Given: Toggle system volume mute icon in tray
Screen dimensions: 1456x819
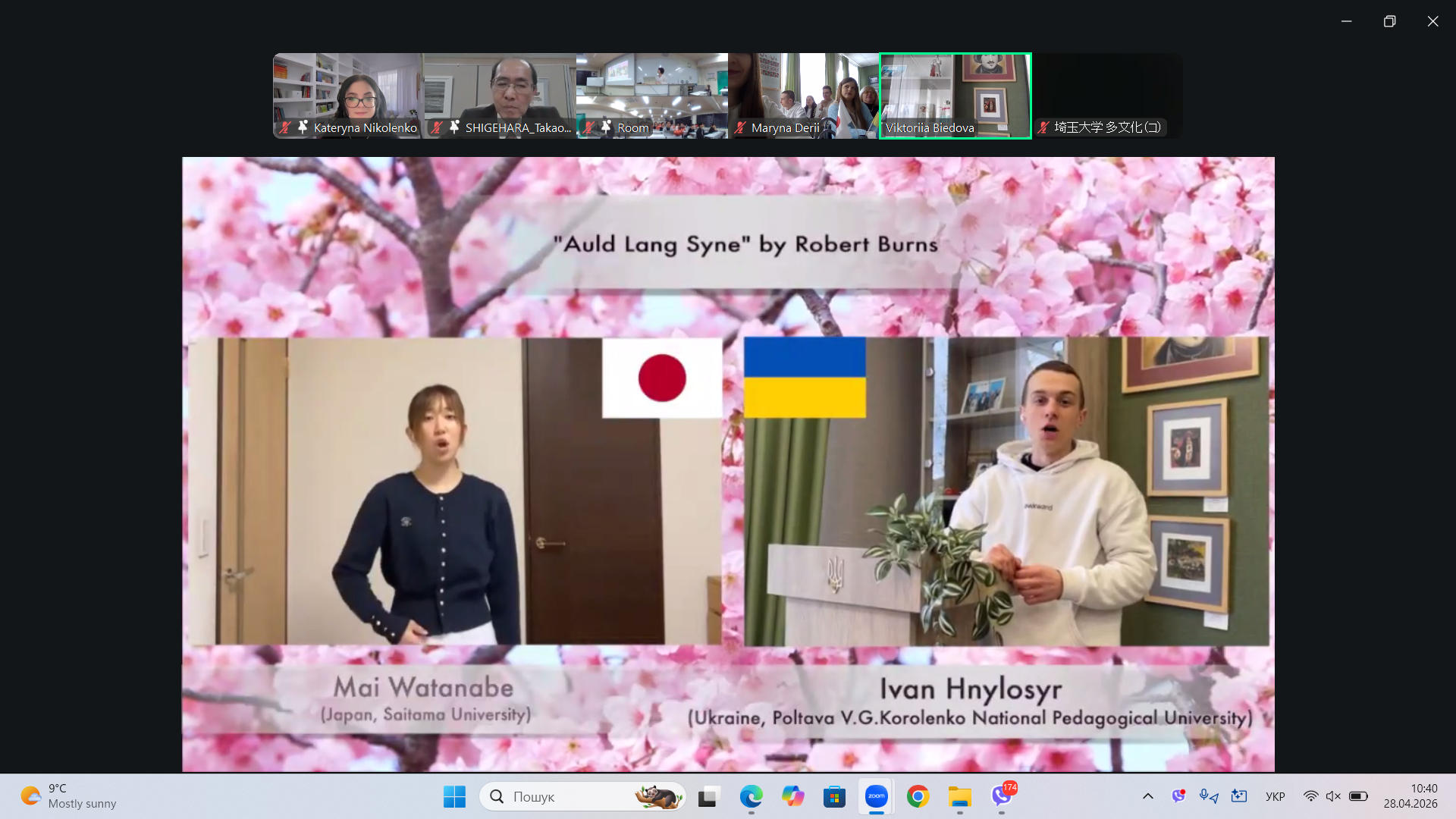Looking at the screenshot, I should point(1333,796).
